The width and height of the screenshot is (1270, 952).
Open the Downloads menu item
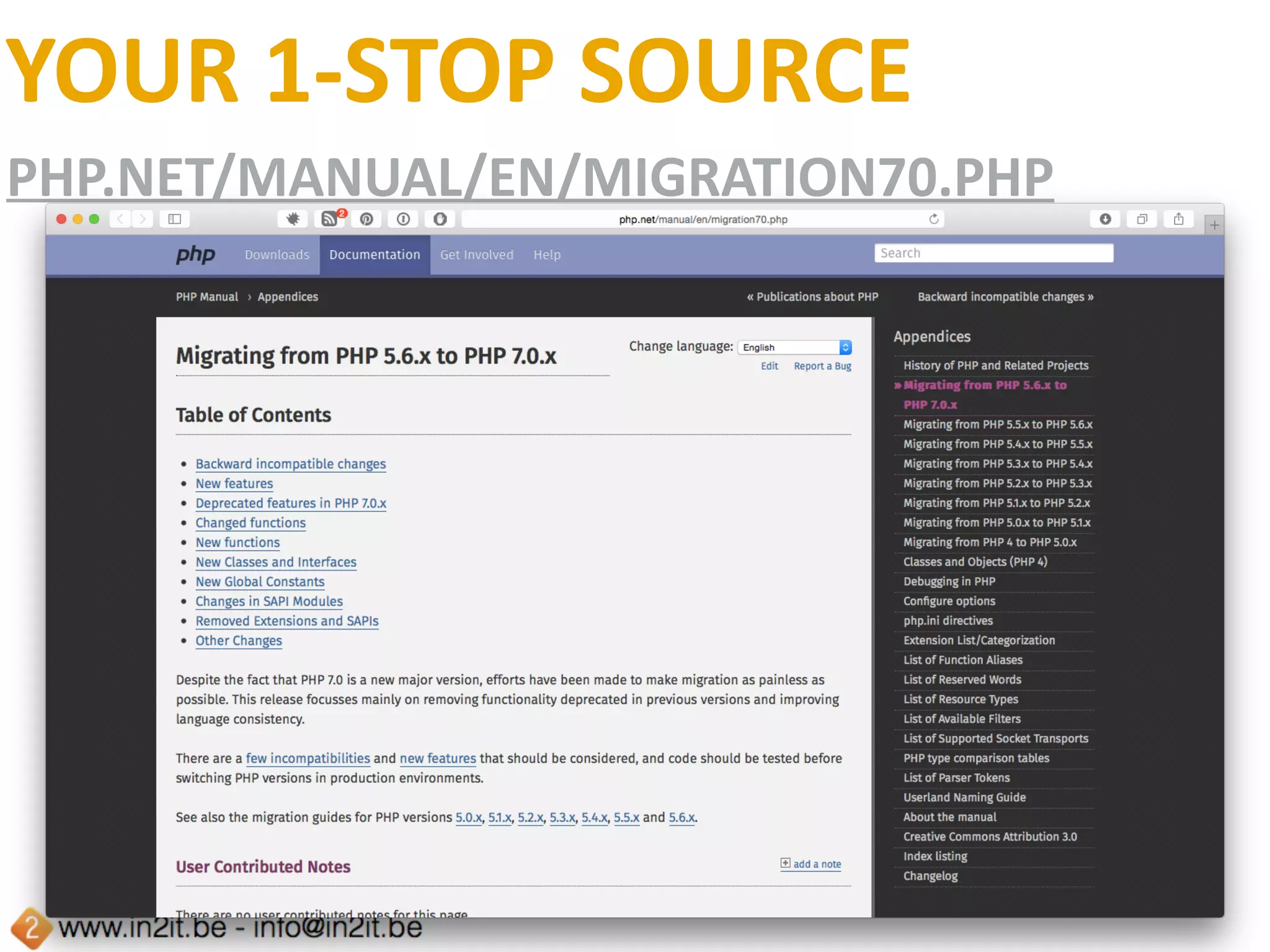(x=277, y=255)
